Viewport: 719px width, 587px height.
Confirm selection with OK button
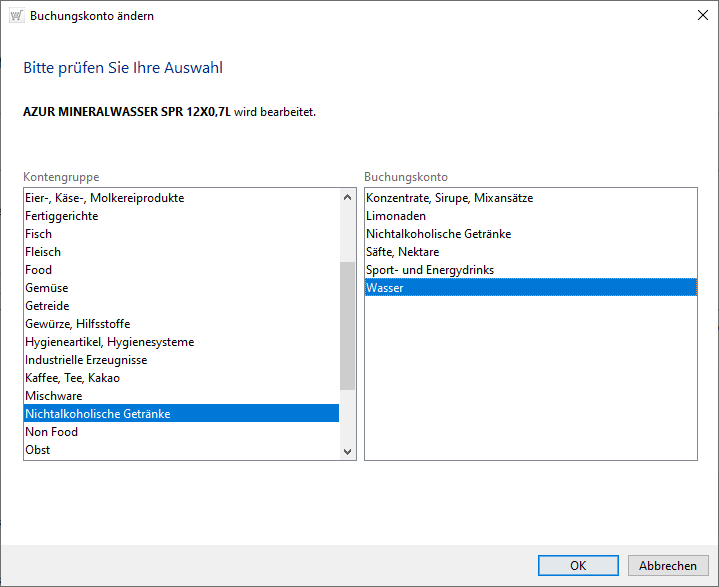[x=577, y=565]
